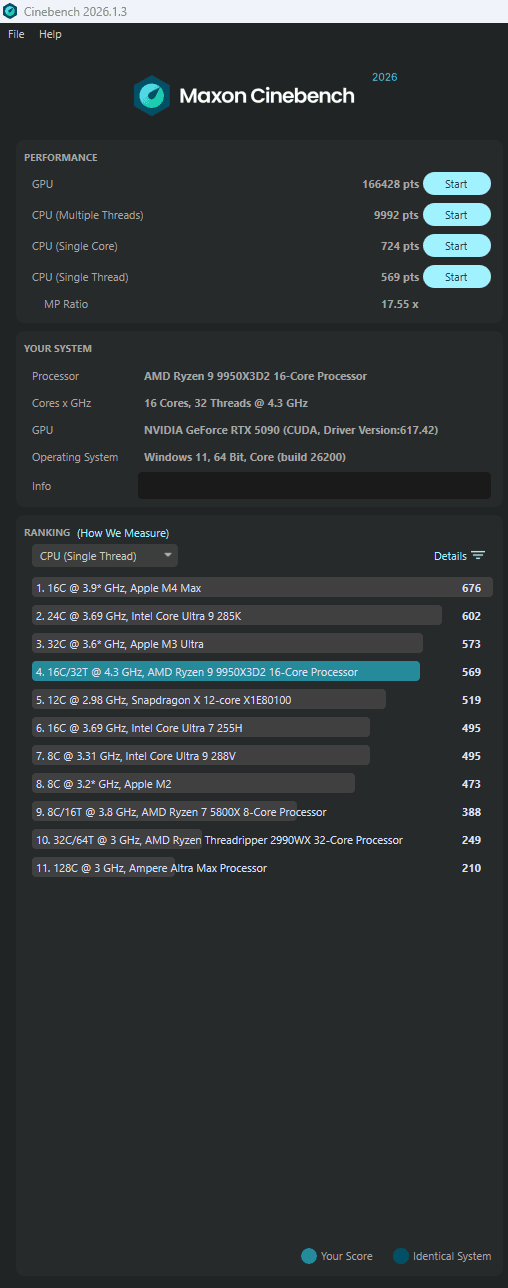This screenshot has width=508, height=1288.
Task: Click the PERFORMANCE section heading
Action: tap(61, 158)
